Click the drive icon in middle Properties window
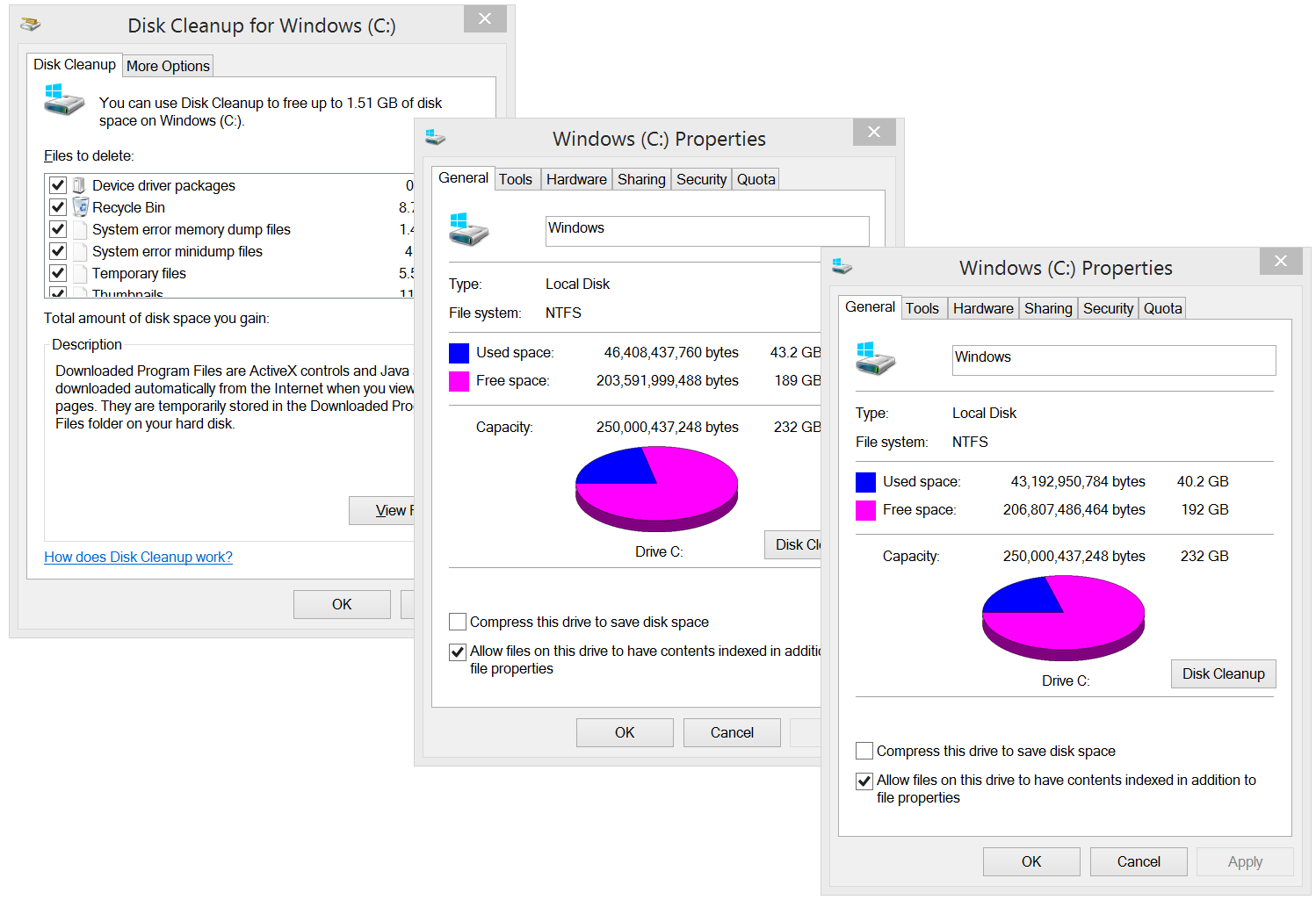The height and width of the screenshot is (900, 1316). (469, 229)
